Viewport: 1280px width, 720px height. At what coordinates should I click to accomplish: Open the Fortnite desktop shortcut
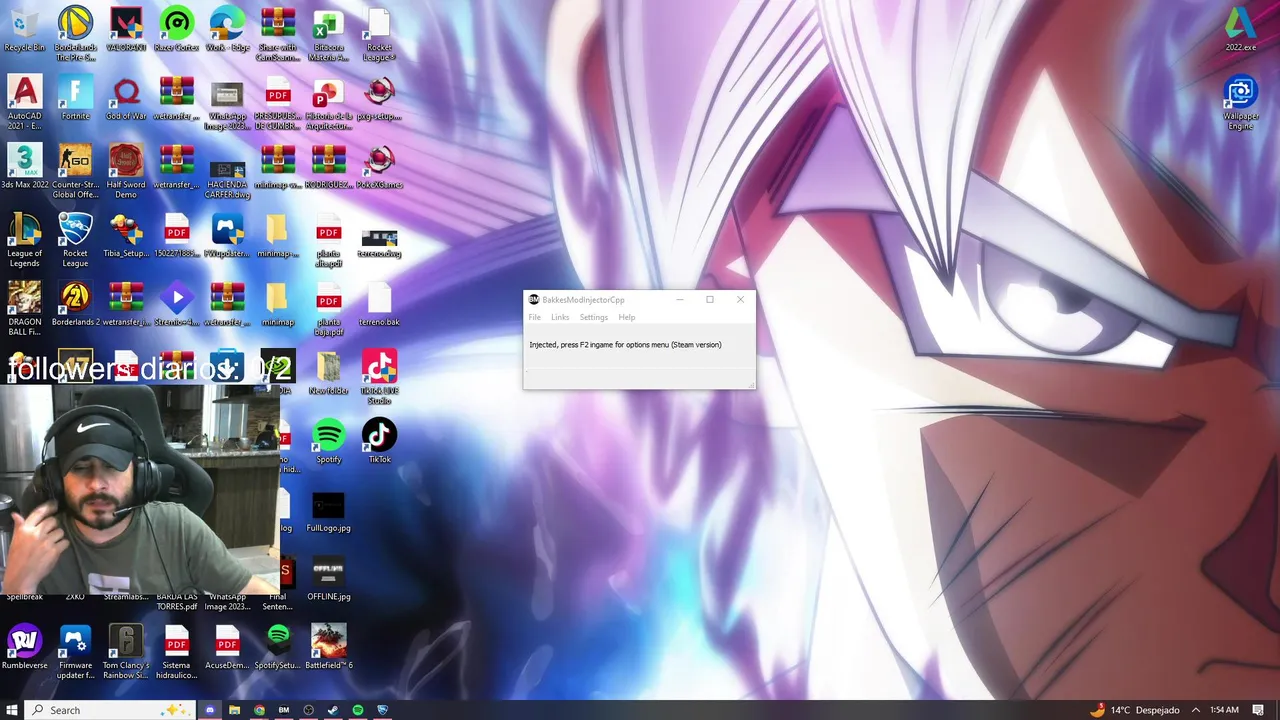(x=75, y=98)
